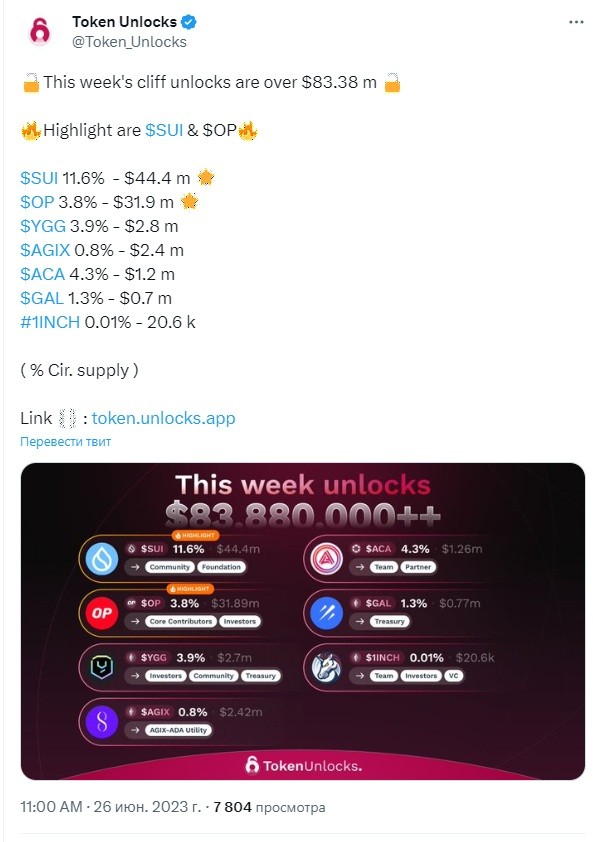Click the purple AGIX logo in image
Viewport: 593px width, 842px height.
(x=102, y=722)
